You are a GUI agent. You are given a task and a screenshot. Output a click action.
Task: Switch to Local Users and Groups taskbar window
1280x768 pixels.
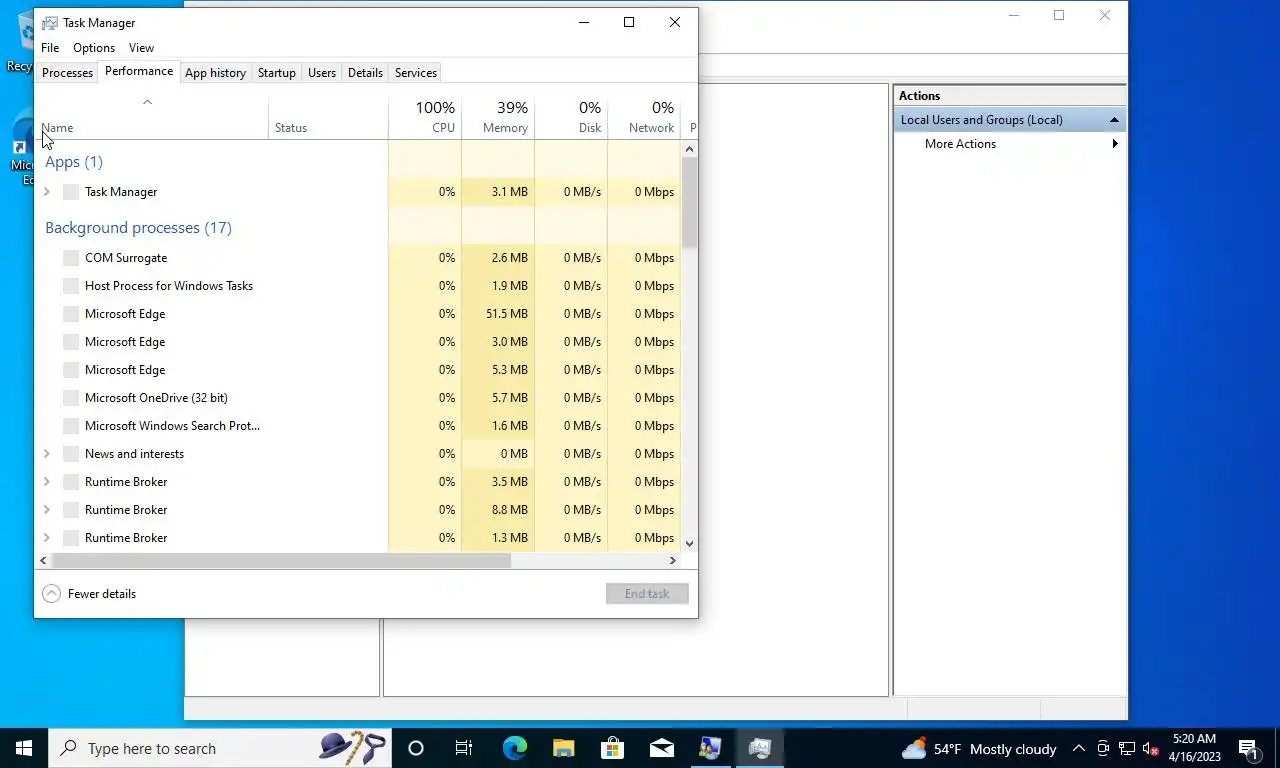710,748
